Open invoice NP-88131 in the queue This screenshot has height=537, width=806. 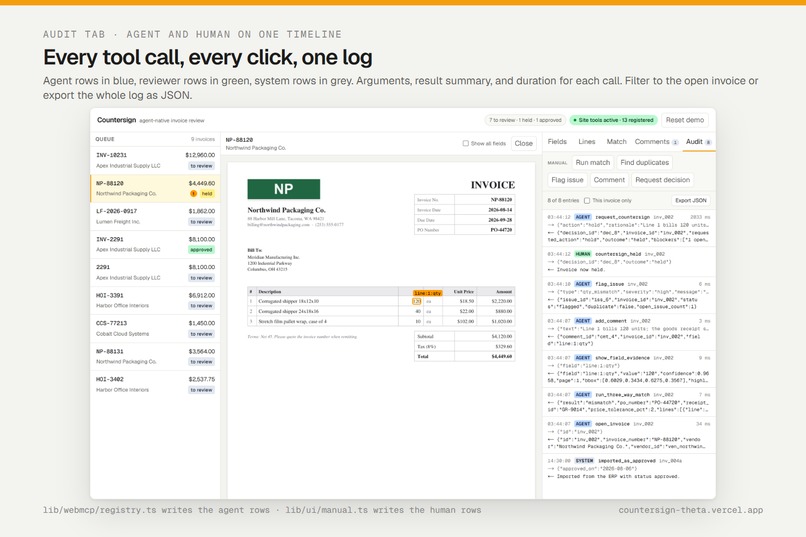(155, 357)
